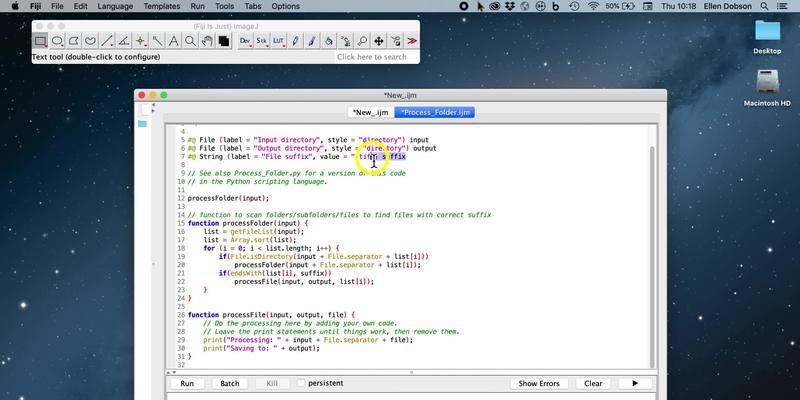Open the Tabs menu
Screen dimensions: 800x400
pyautogui.click(x=253, y=6)
